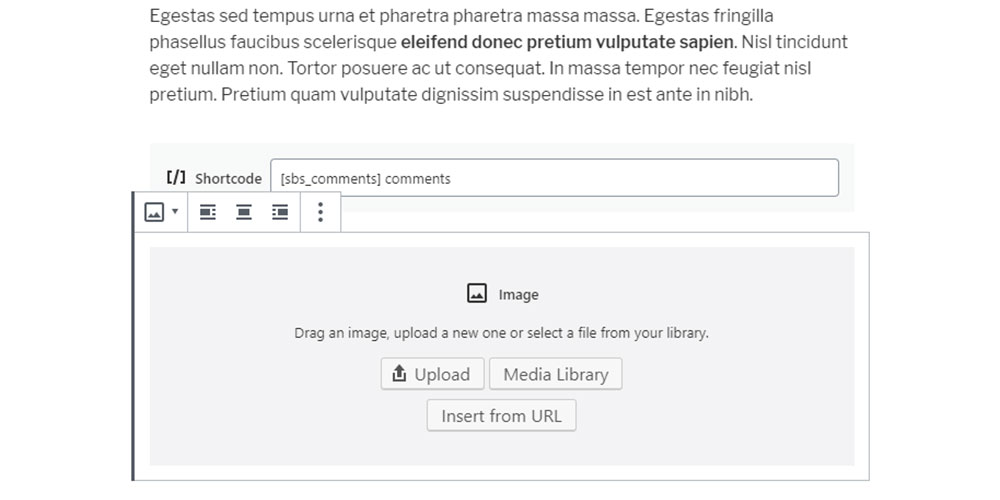1000x500 pixels.
Task: Open the block type switcher dropdown arrow
Action: [175, 211]
